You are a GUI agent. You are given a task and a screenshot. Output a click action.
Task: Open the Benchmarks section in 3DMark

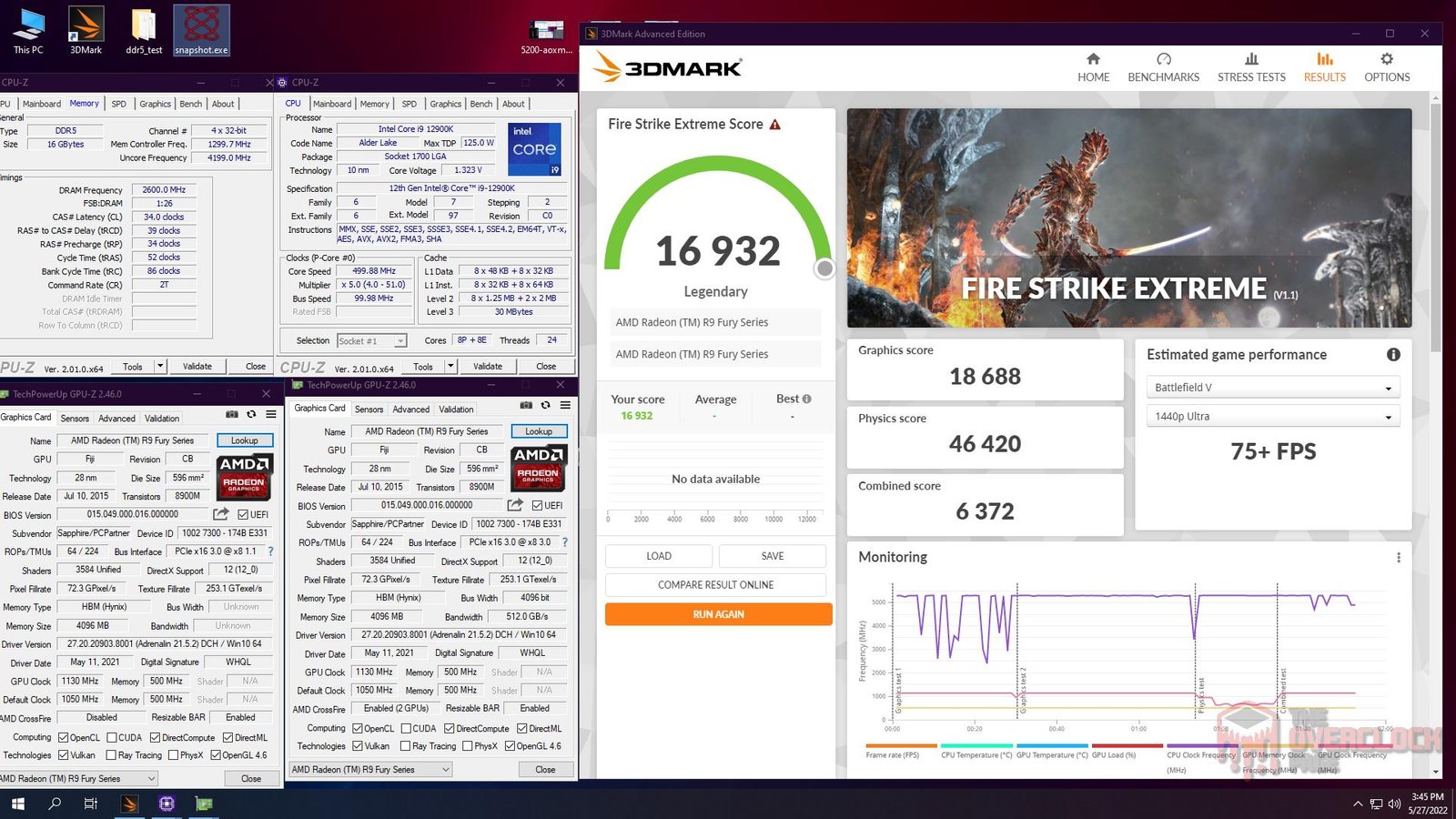(x=1163, y=67)
